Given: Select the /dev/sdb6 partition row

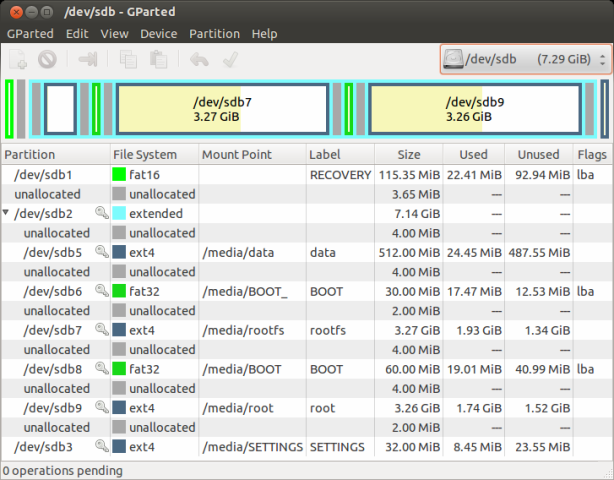Looking at the screenshot, I should [x=307, y=291].
